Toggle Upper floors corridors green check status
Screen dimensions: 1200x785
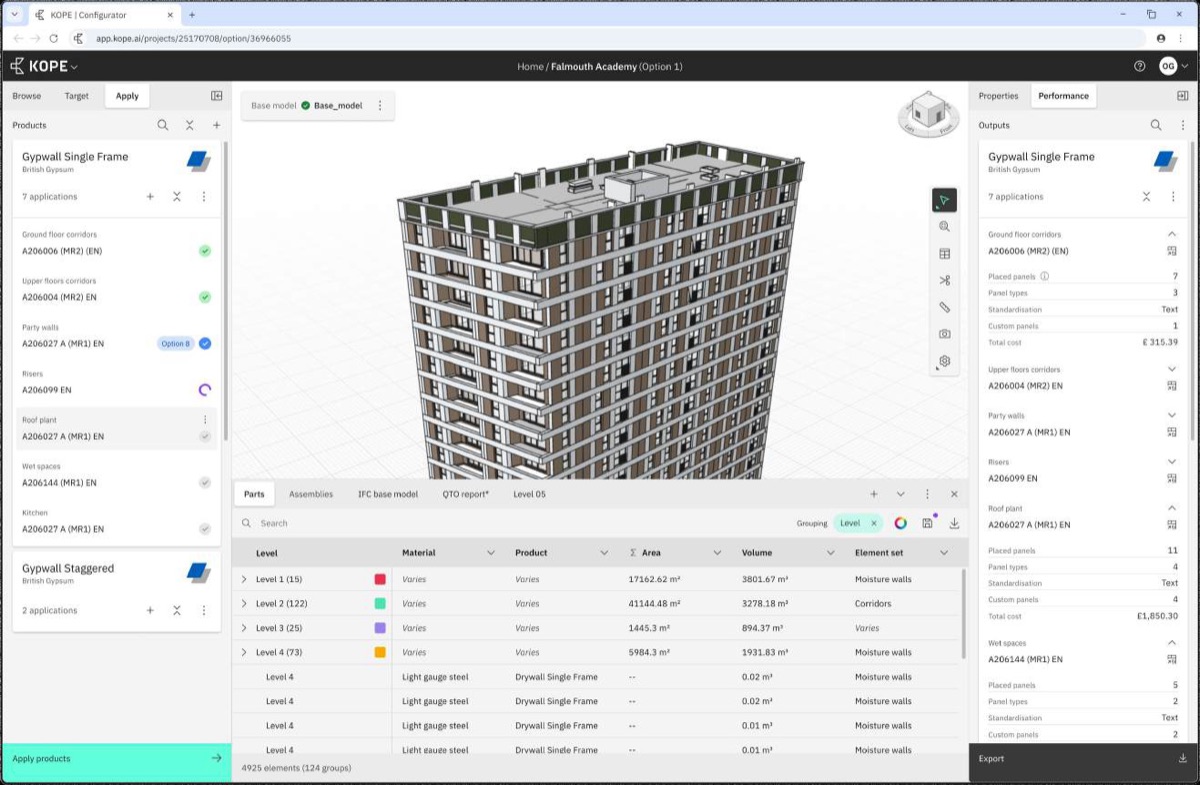pyautogui.click(x=205, y=297)
